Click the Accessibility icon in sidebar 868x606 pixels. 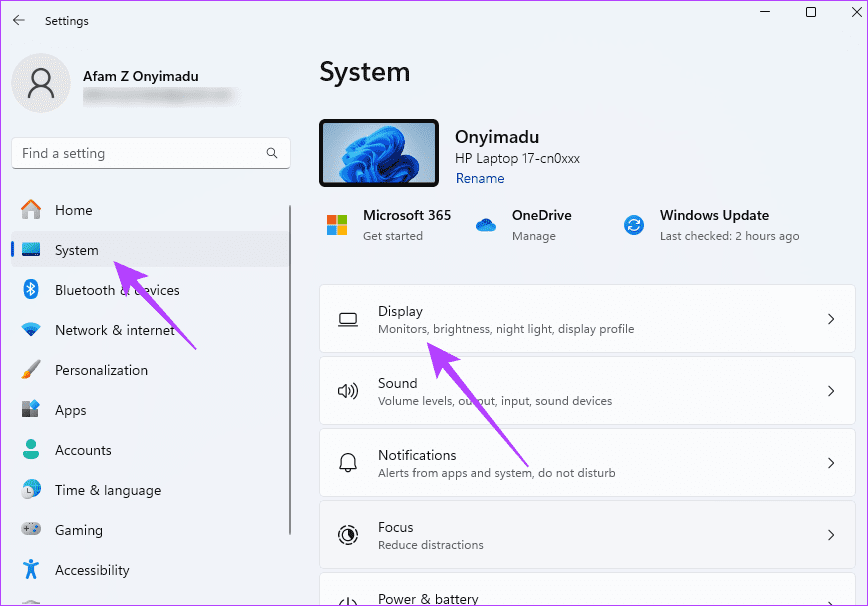[x=31, y=570]
